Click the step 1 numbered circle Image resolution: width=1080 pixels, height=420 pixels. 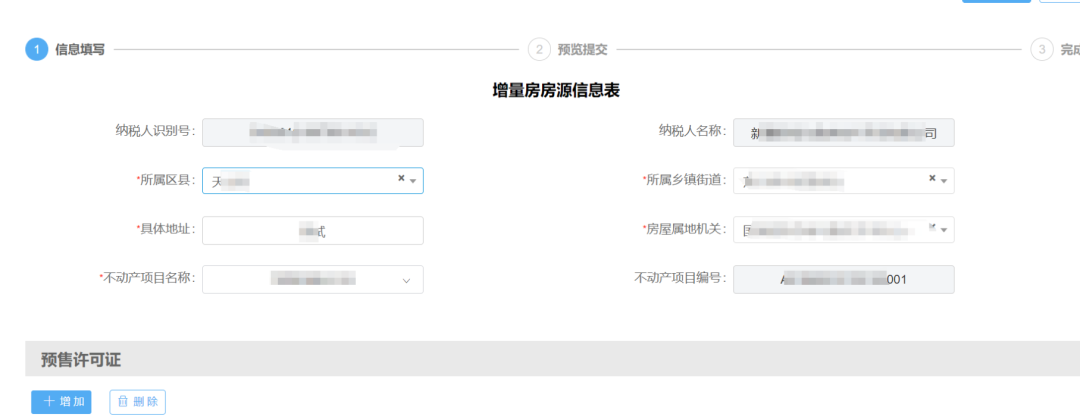point(36,49)
